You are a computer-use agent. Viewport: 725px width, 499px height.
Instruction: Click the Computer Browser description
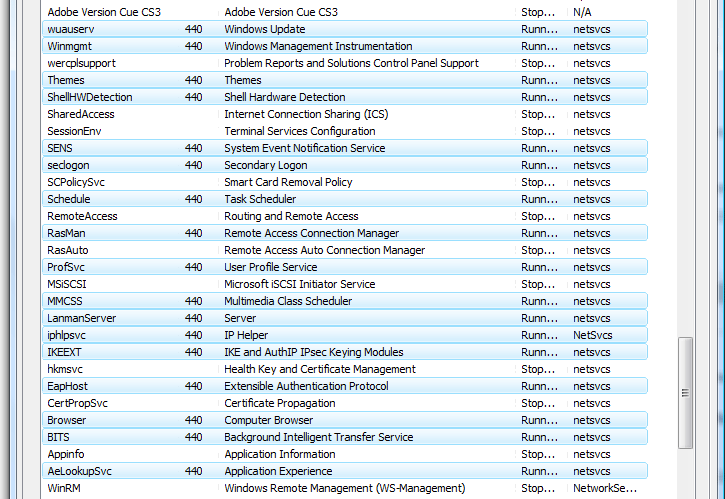click(269, 420)
